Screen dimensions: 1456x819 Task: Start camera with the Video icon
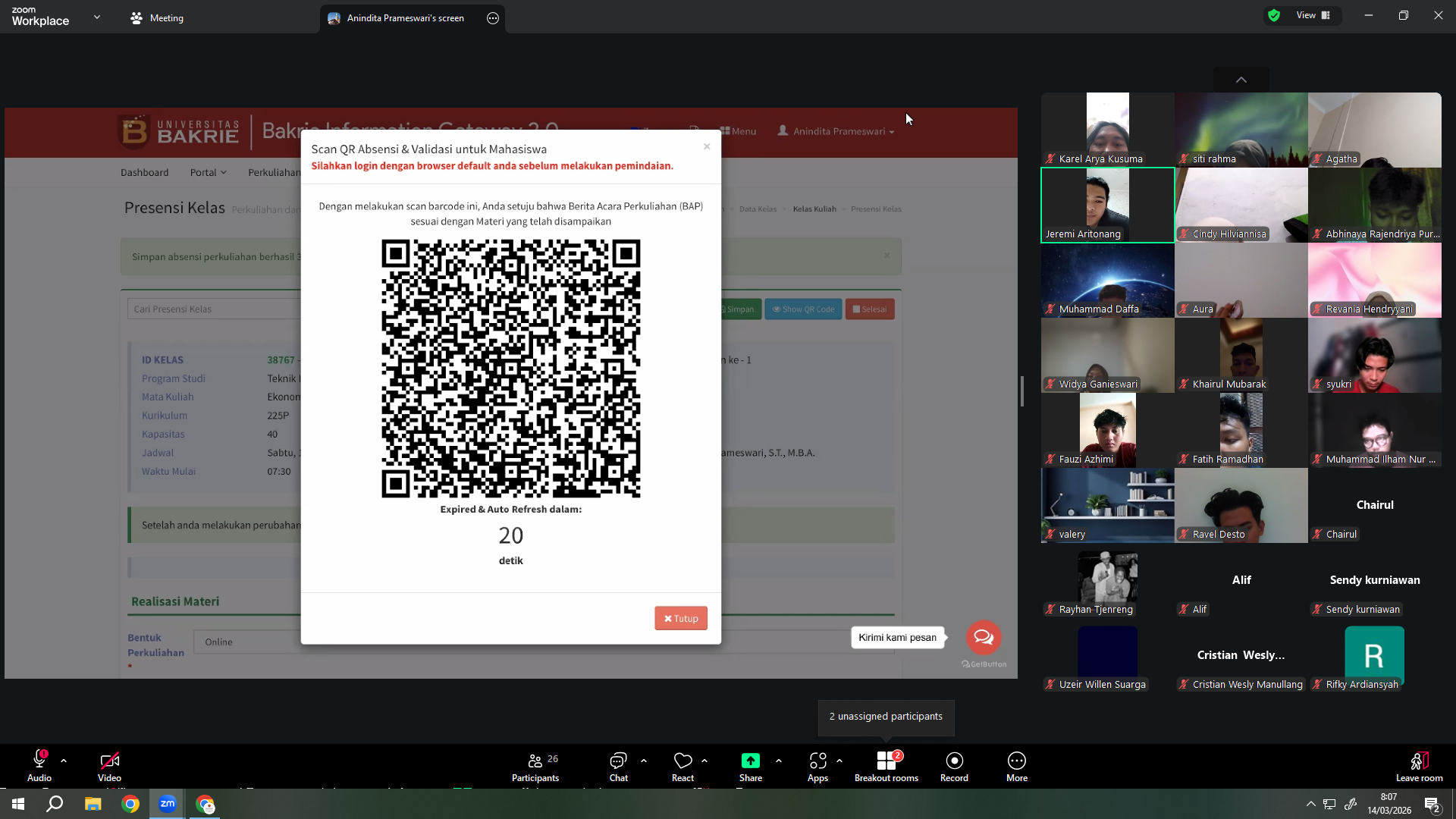tap(109, 761)
